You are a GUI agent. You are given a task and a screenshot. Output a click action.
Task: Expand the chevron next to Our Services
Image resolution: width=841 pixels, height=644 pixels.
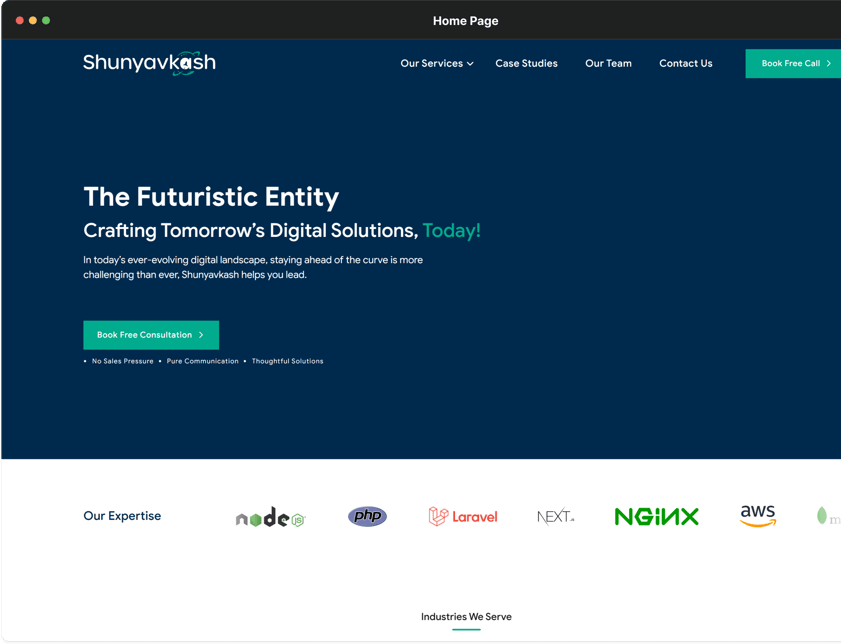click(470, 64)
